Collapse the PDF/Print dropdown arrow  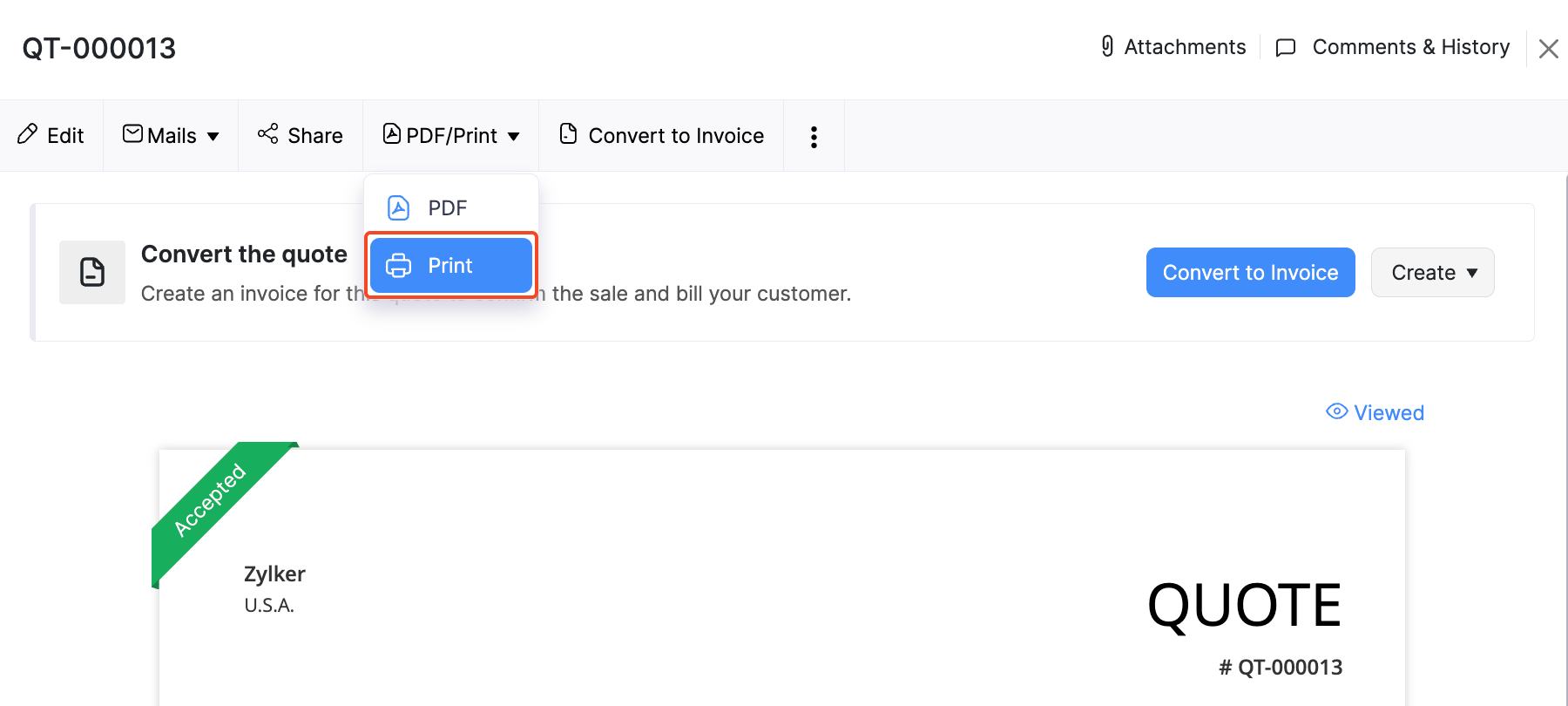pos(514,136)
